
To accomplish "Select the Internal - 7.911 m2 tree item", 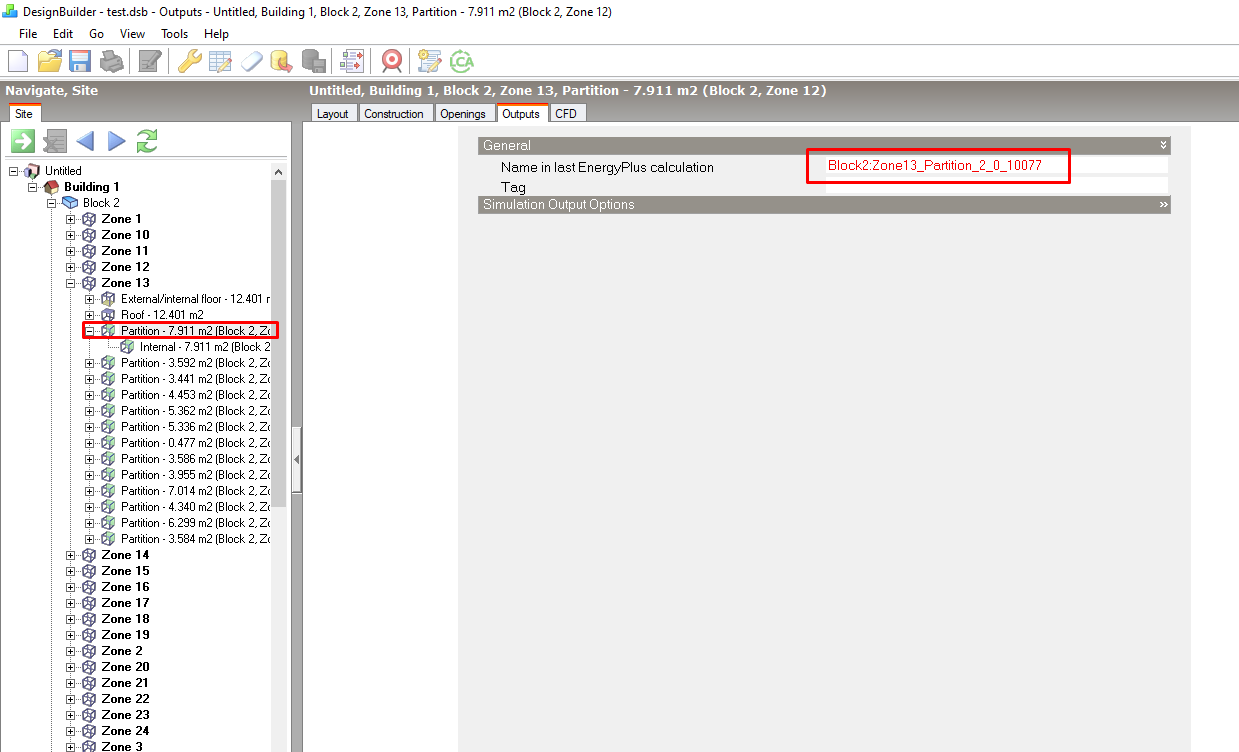I will [205, 347].
